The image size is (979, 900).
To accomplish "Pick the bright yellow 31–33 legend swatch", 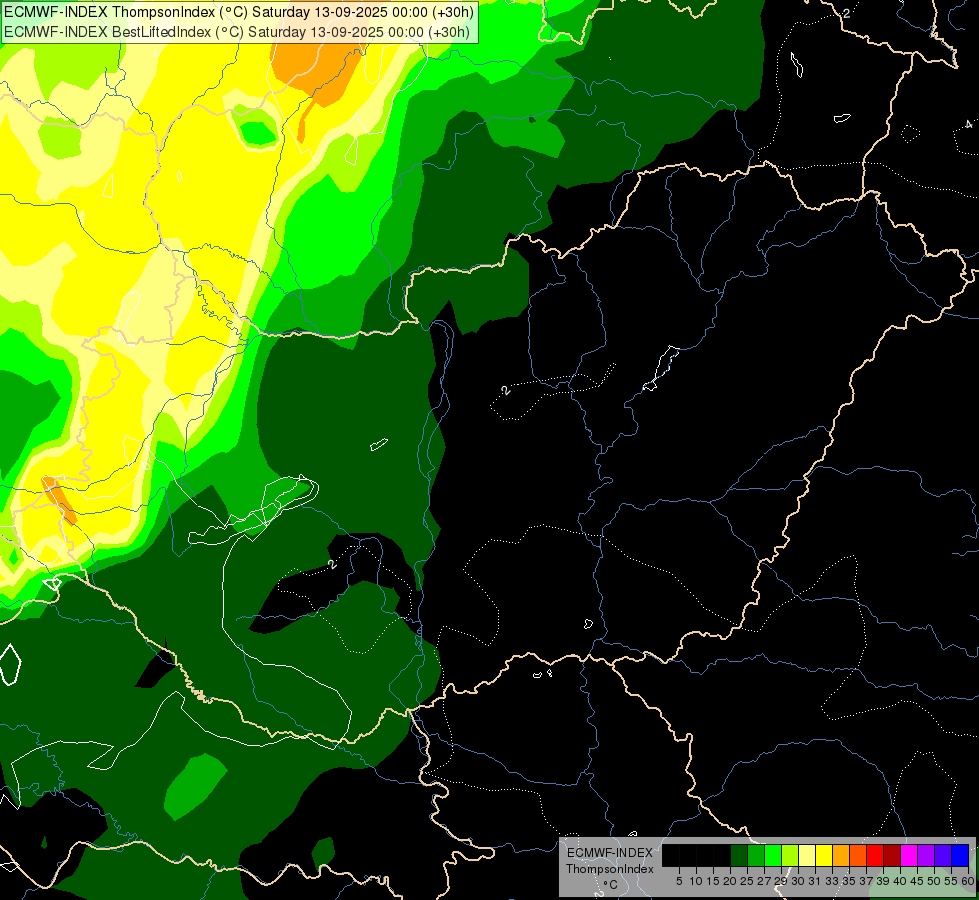I will [824, 856].
